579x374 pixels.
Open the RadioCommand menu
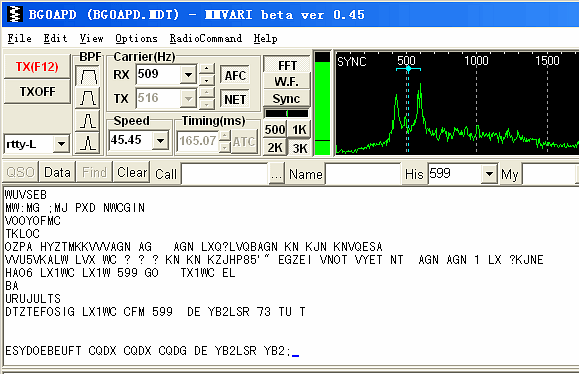206,38
